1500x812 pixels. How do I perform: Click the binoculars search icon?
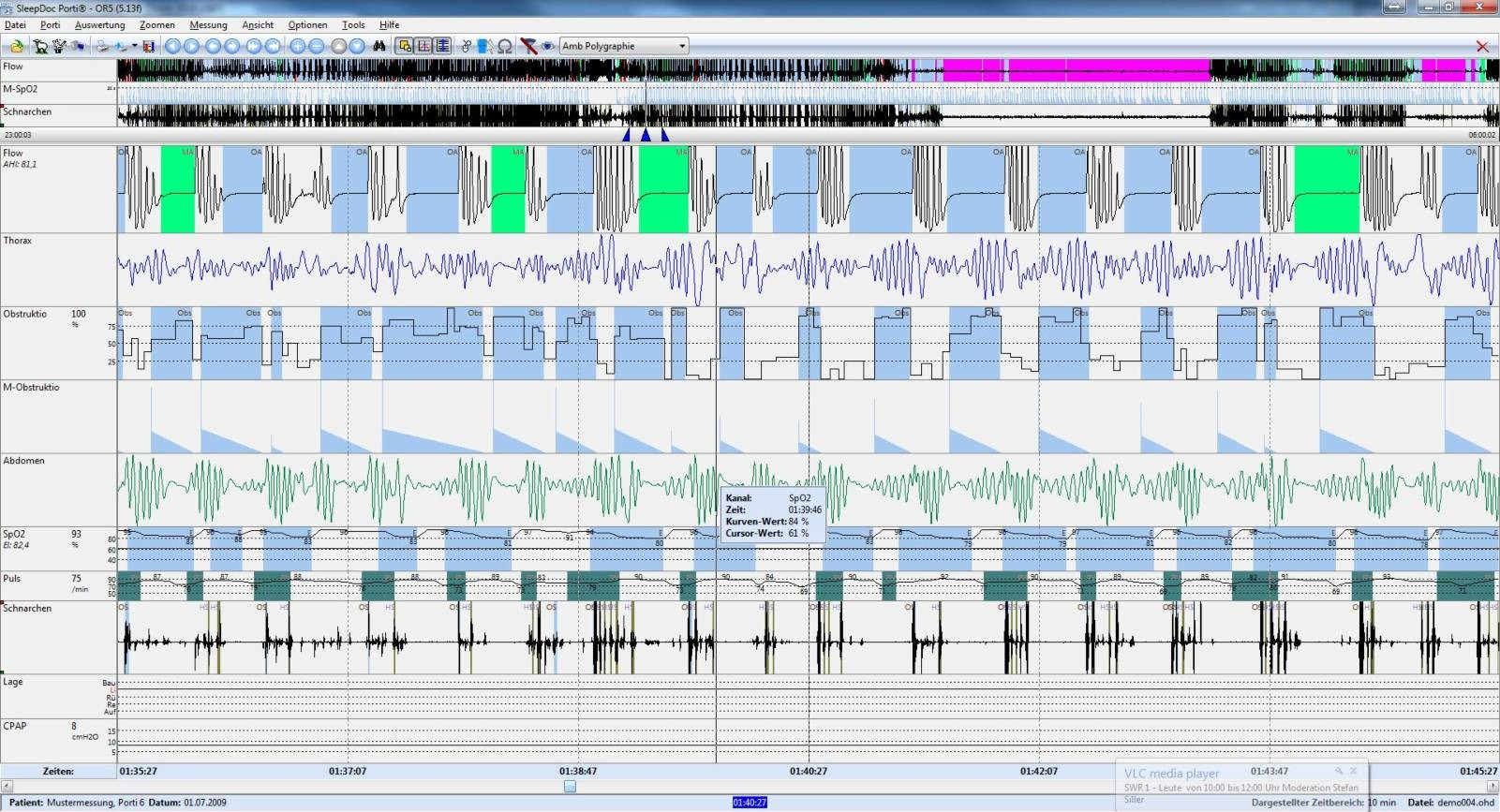coord(379,46)
